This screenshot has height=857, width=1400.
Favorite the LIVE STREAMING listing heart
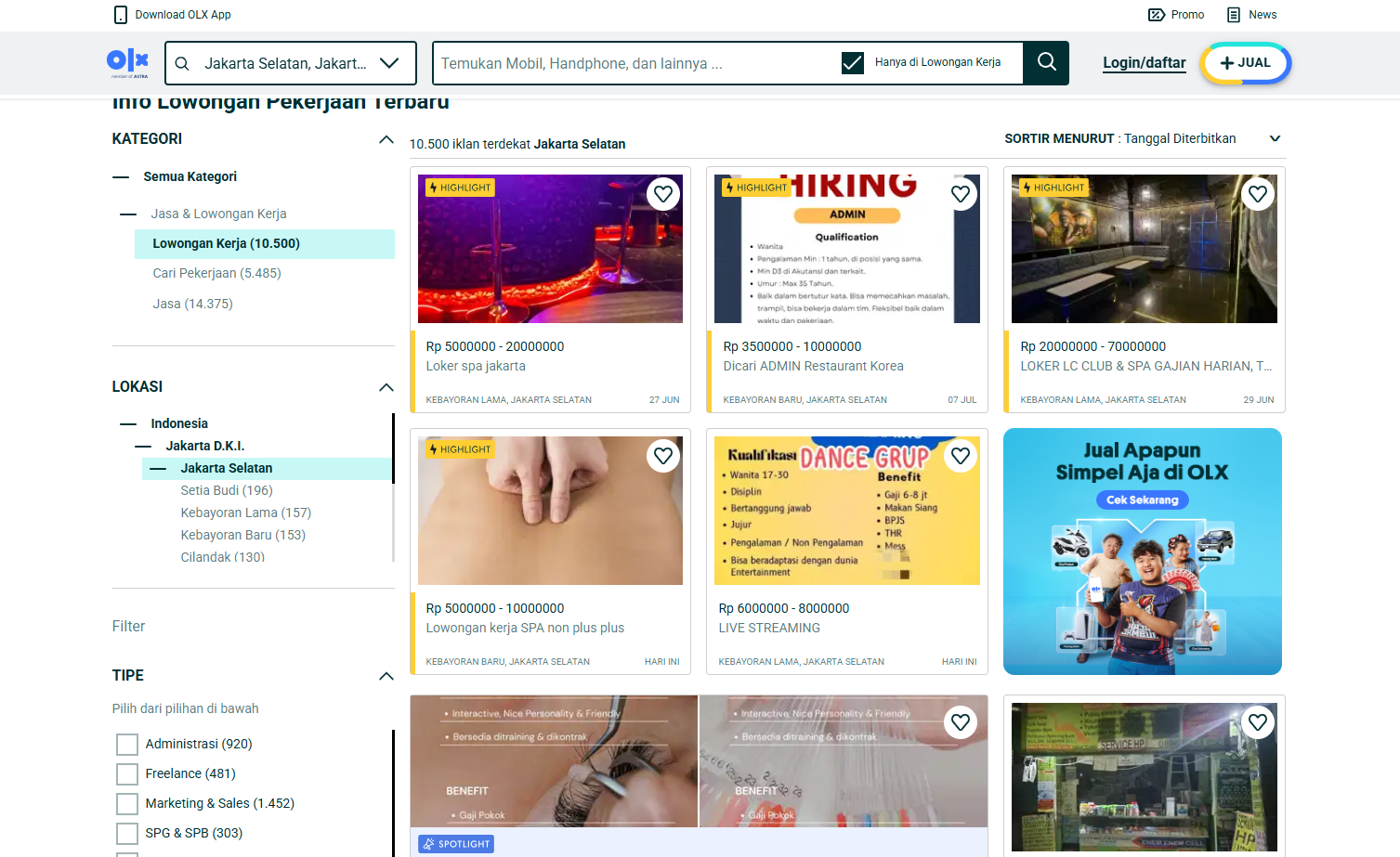click(961, 456)
